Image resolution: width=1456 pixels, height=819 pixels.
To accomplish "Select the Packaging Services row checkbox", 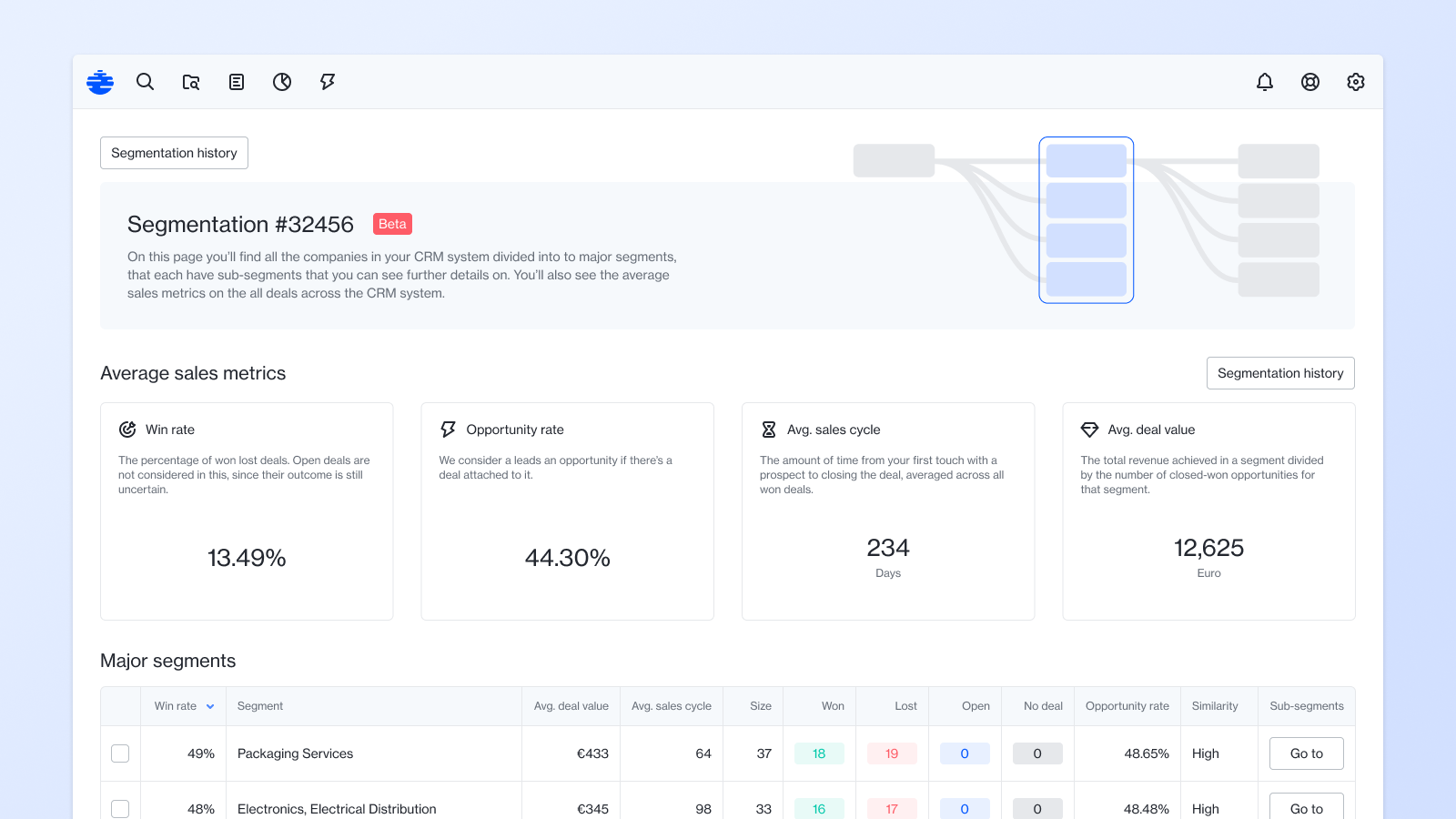I will (x=120, y=753).
